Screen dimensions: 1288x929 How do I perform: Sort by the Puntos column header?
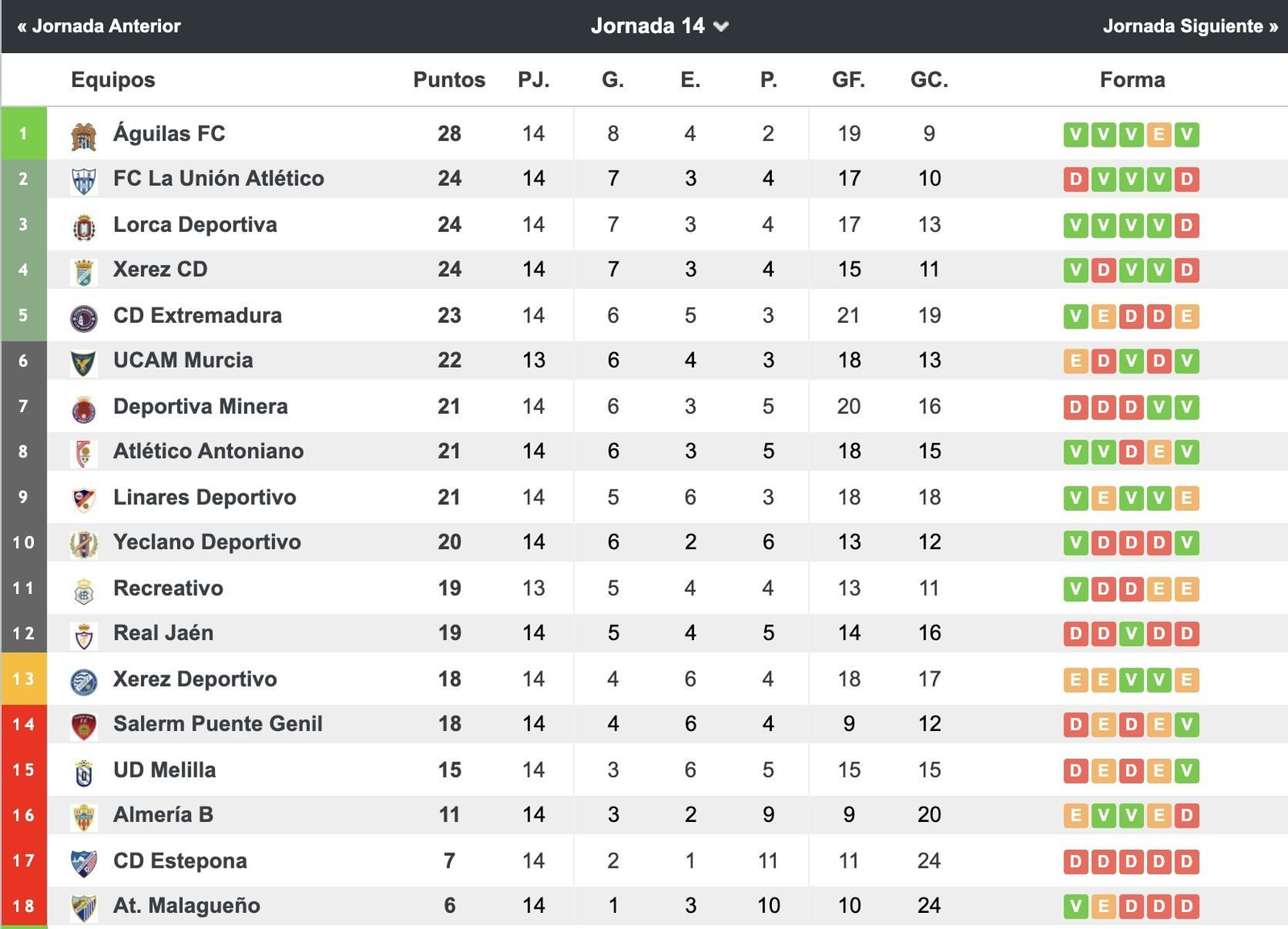click(448, 80)
